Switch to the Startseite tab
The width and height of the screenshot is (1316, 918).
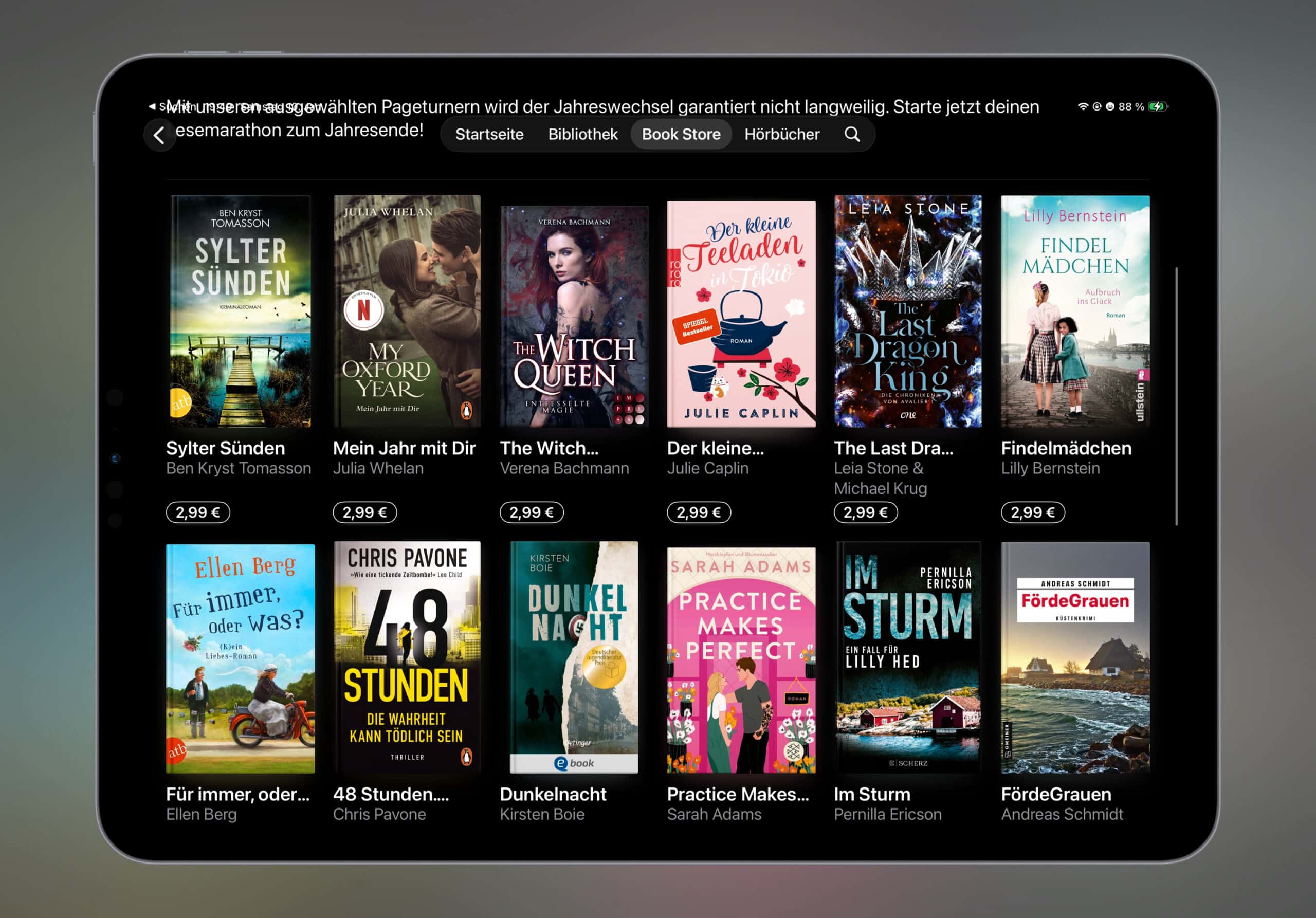click(x=489, y=134)
